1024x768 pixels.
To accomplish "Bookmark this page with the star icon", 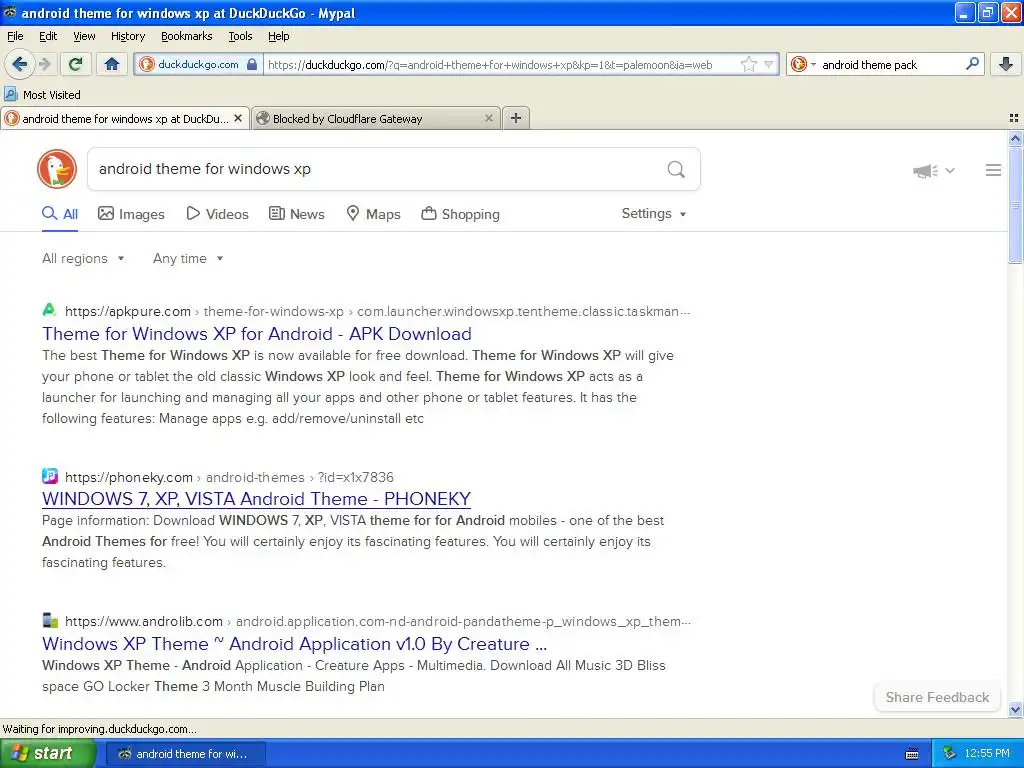I will (x=748, y=64).
